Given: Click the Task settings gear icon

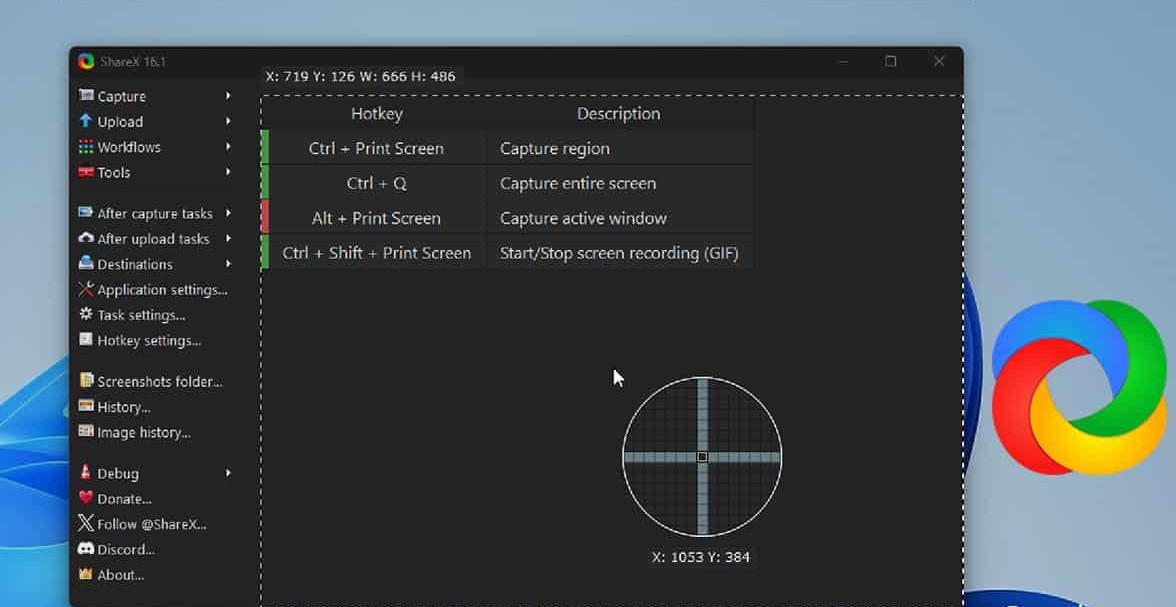Looking at the screenshot, I should tap(86, 314).
